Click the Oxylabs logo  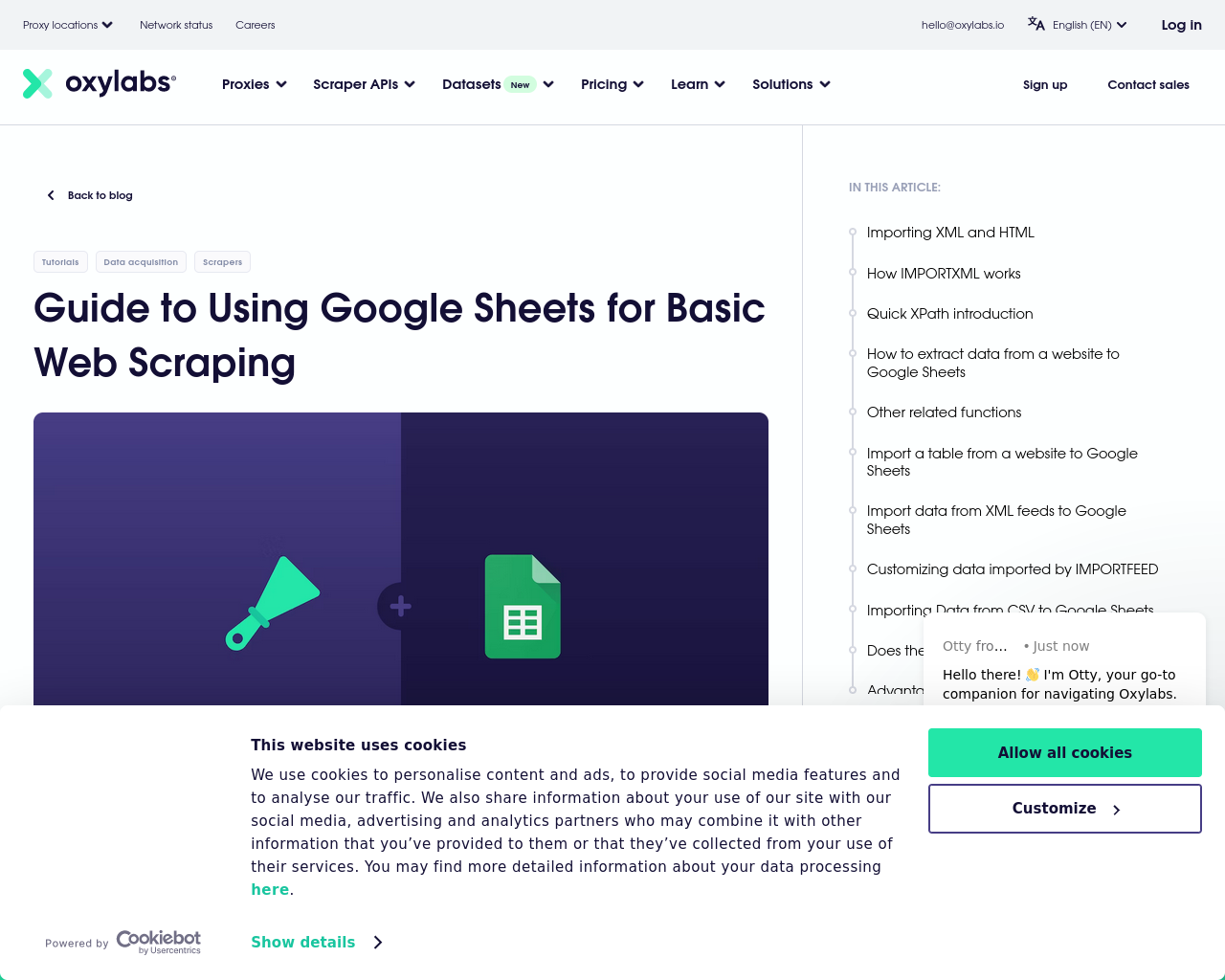100,83
